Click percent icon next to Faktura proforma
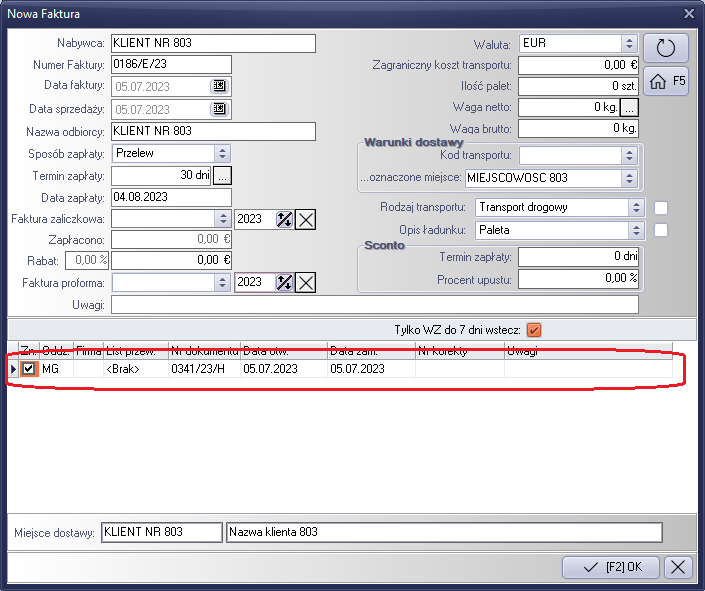The image size is (705, 591). pyautogui.click(x=284, y=283)
